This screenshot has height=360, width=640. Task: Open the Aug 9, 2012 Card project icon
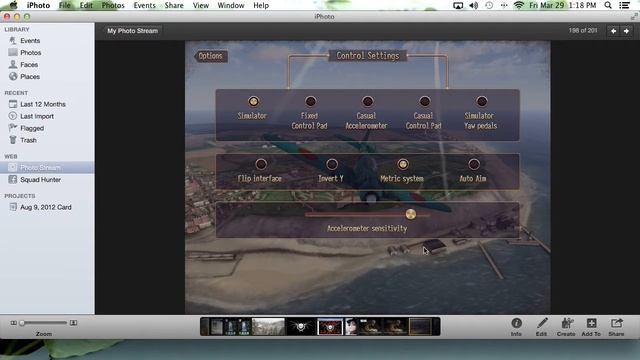(13, 207)
